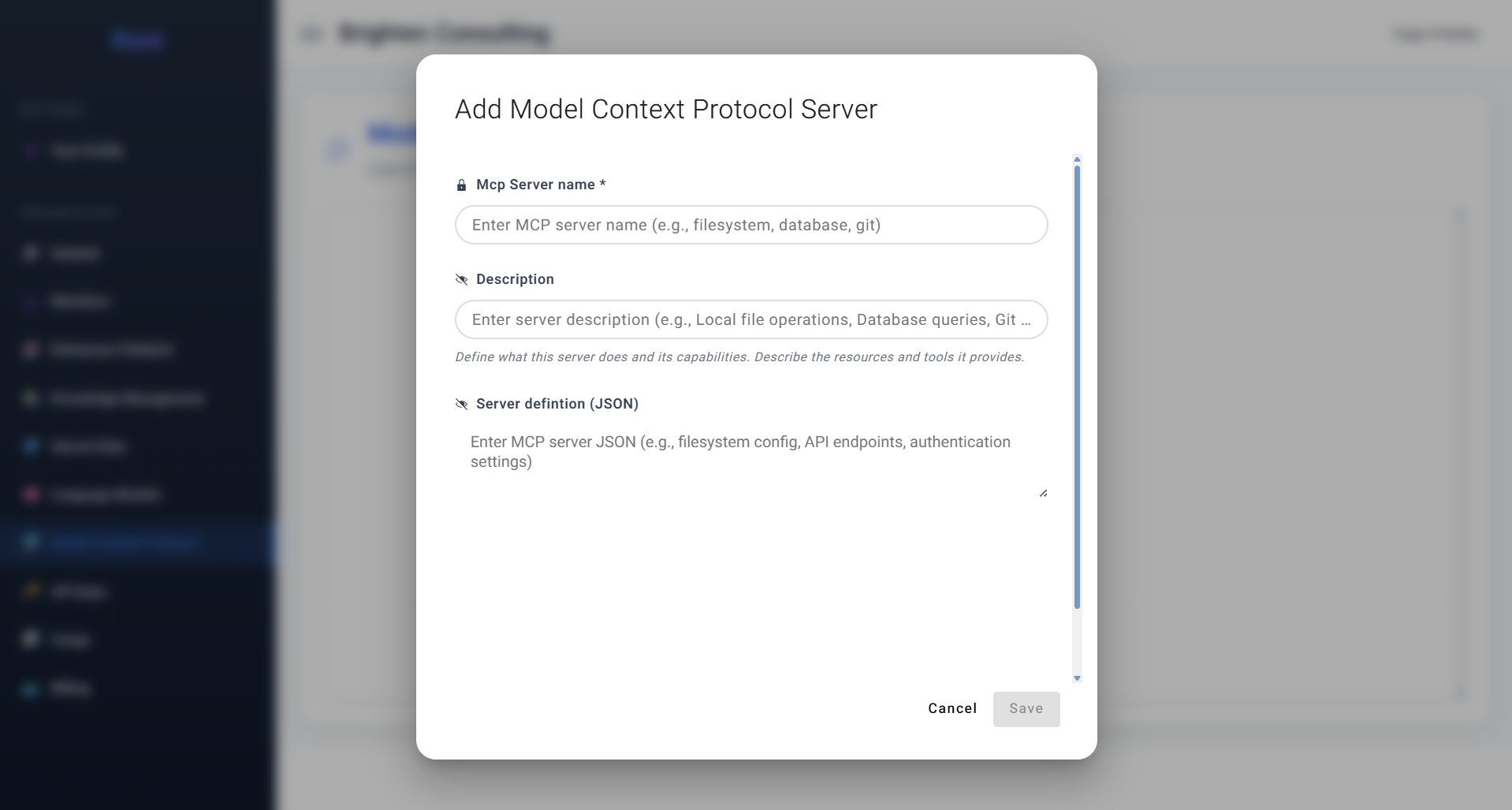Focus the MCP server name input field

(751, 225)
